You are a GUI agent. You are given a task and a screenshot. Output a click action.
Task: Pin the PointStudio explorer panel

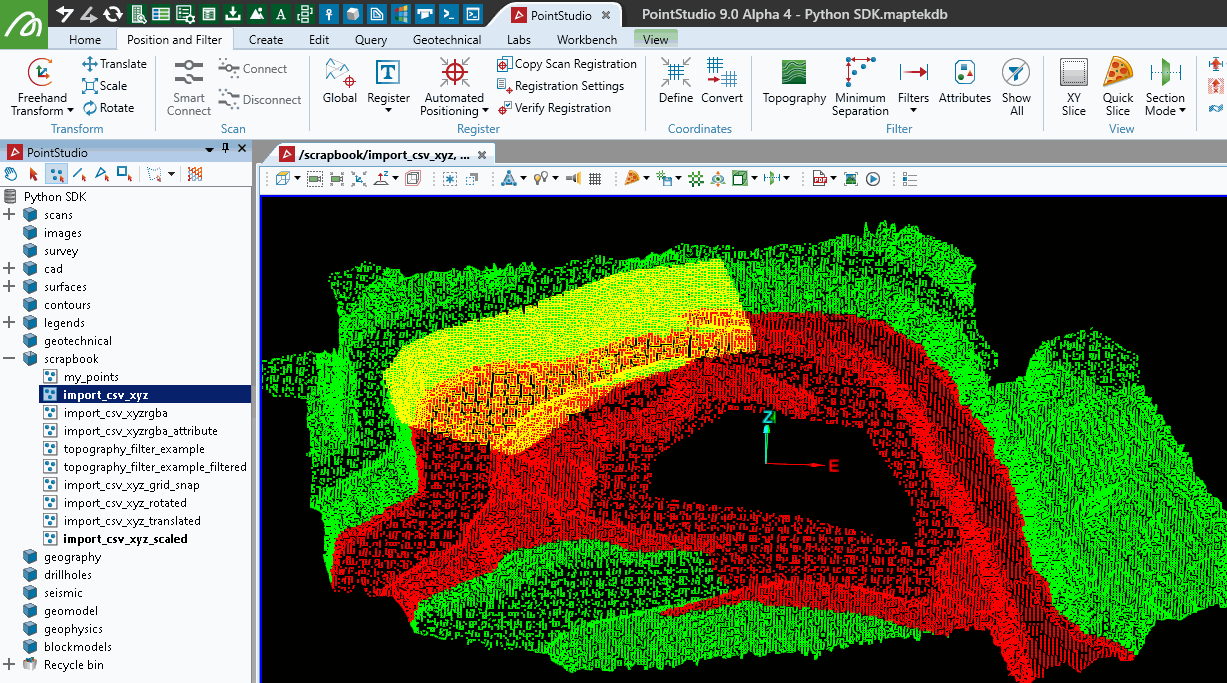225,149
